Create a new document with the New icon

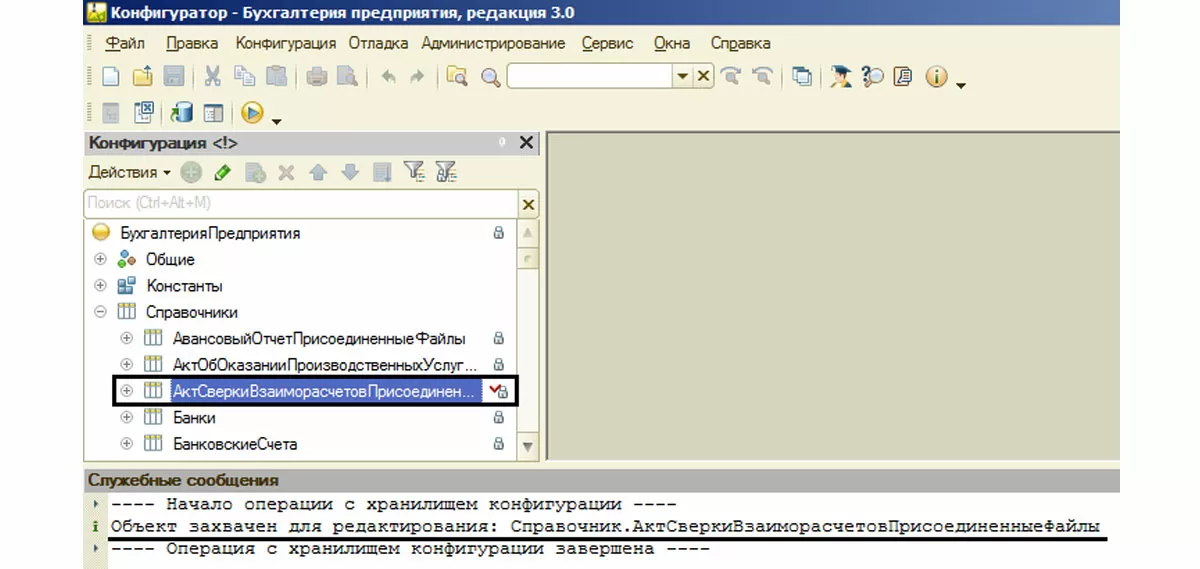[112, 76]
